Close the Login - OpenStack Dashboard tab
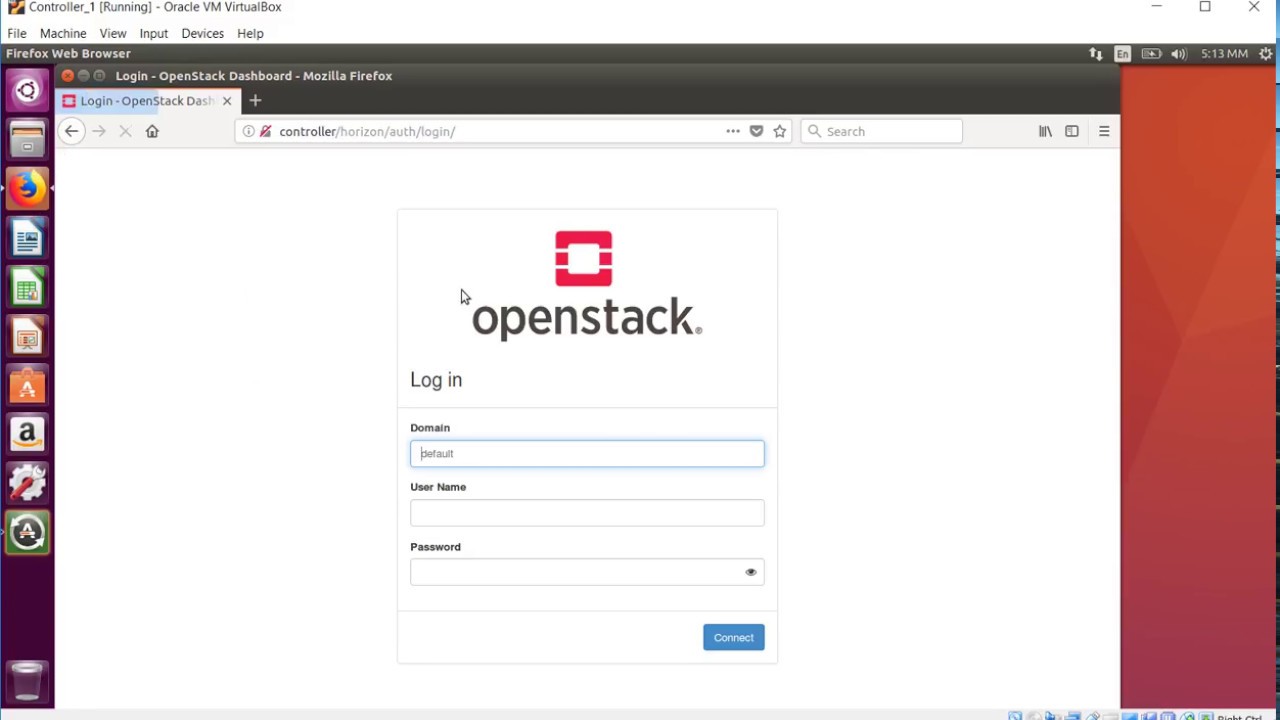1280x720 pixels. tap(227, 101)
